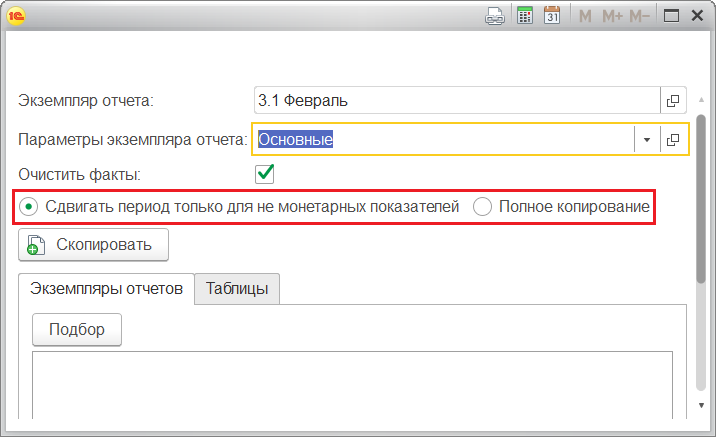Click the scrollbar up arrow
The image size is (716, 437).
[701, 100]
